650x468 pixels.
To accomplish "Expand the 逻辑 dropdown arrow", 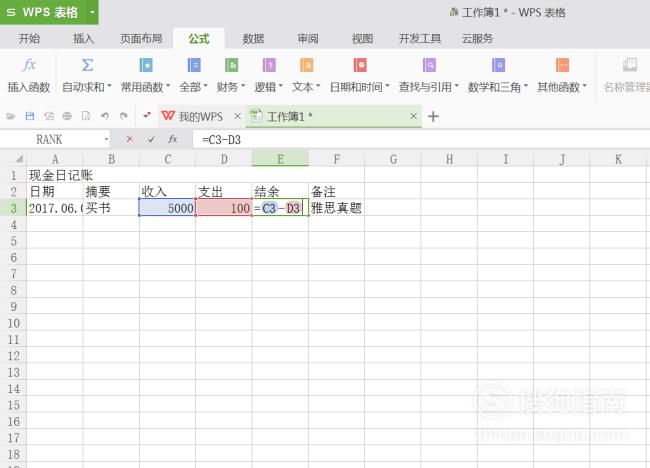I will 281,86.
